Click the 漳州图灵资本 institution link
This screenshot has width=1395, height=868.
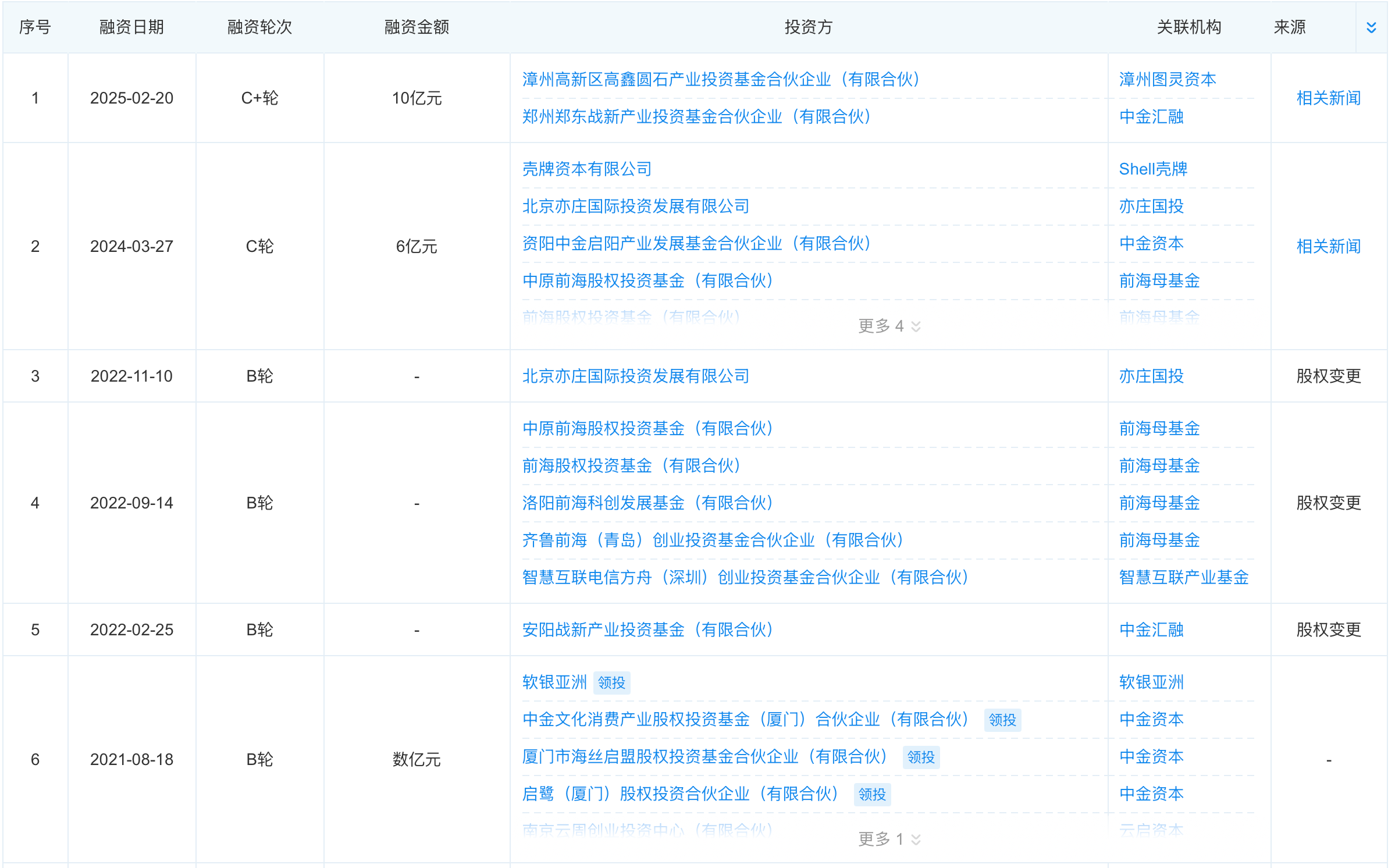coord(1167,80)
